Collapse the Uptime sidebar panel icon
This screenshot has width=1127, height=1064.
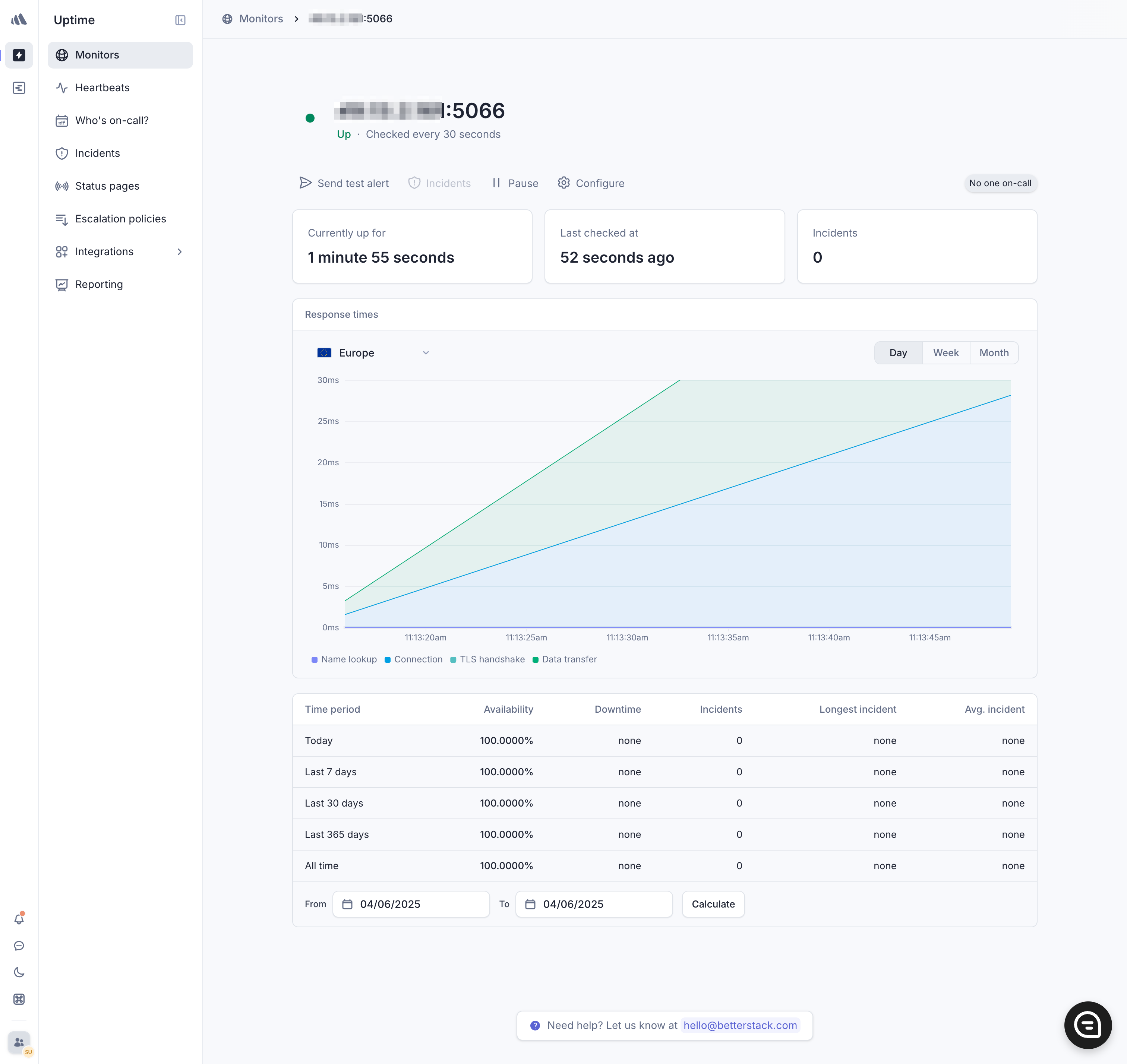pyautogui.click(x=180, y=20)
